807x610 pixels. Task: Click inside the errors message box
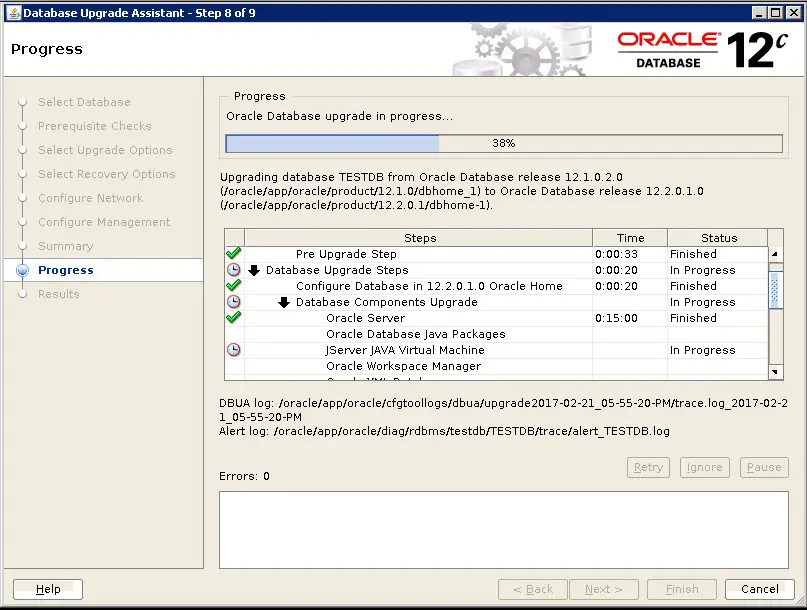[504, 530]
